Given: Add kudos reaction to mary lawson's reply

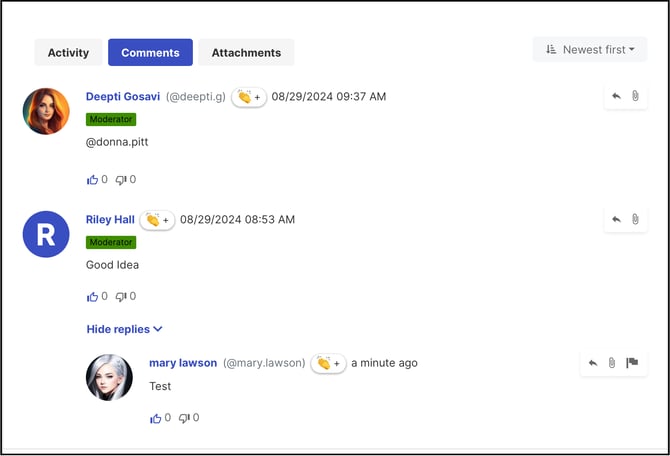Looking at the screenshot, I should click(x=328, y=363).
